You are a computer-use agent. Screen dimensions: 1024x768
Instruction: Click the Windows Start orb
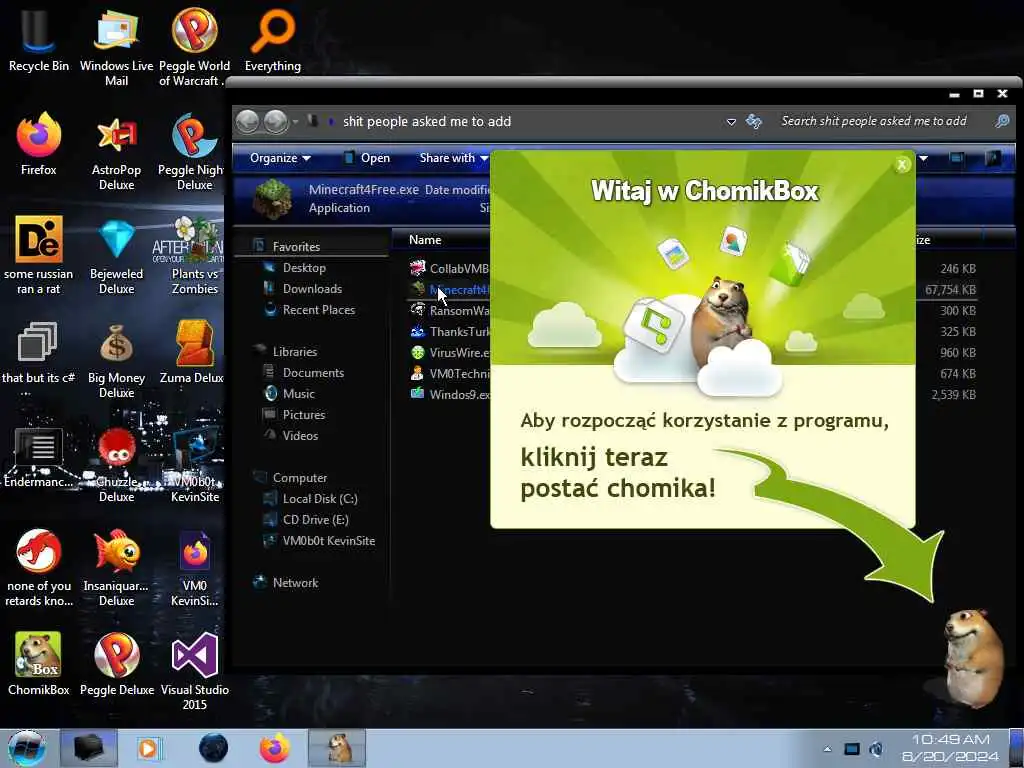click(27, 748)
